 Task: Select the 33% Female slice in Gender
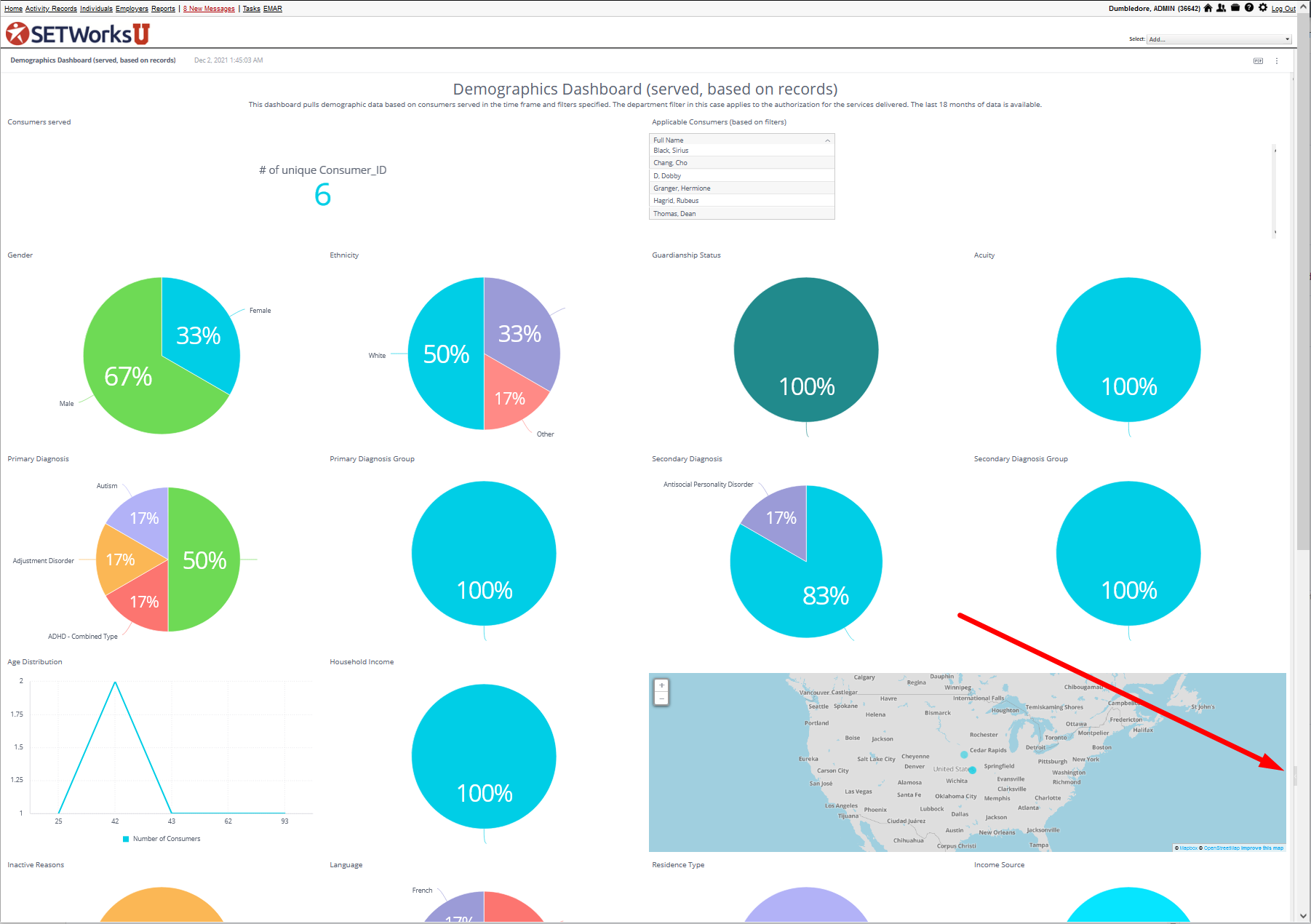[199, 335]
